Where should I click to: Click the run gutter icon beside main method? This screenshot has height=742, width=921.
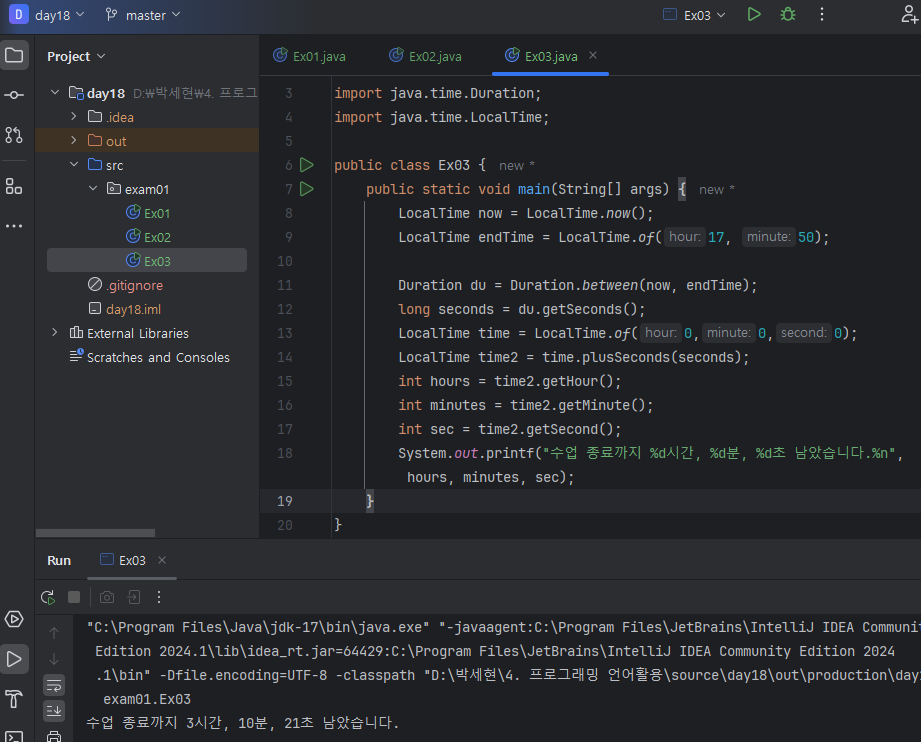[307, 189]
